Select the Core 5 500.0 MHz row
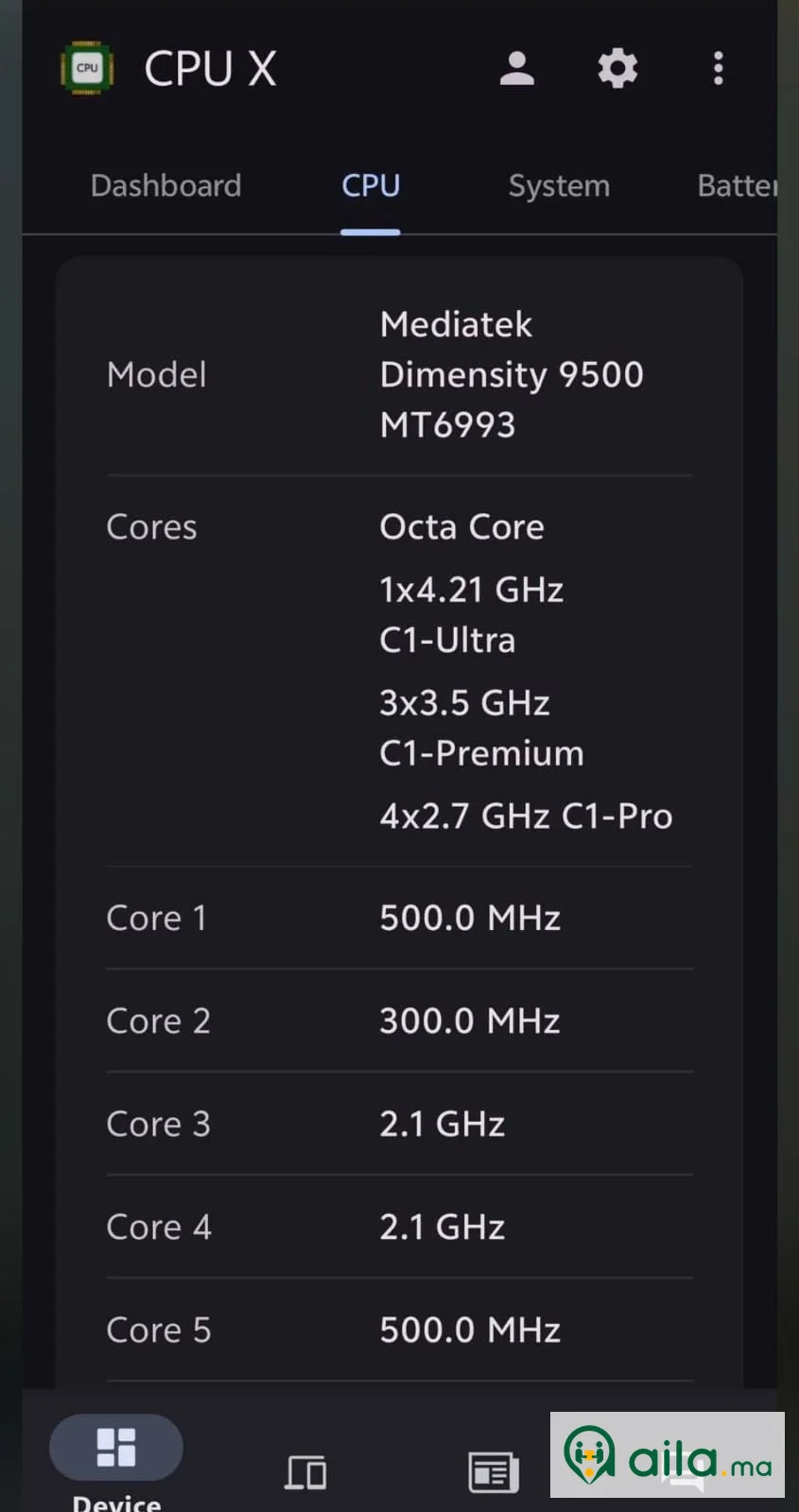This screenshot has width=799, height=1512. (399, 1330)
